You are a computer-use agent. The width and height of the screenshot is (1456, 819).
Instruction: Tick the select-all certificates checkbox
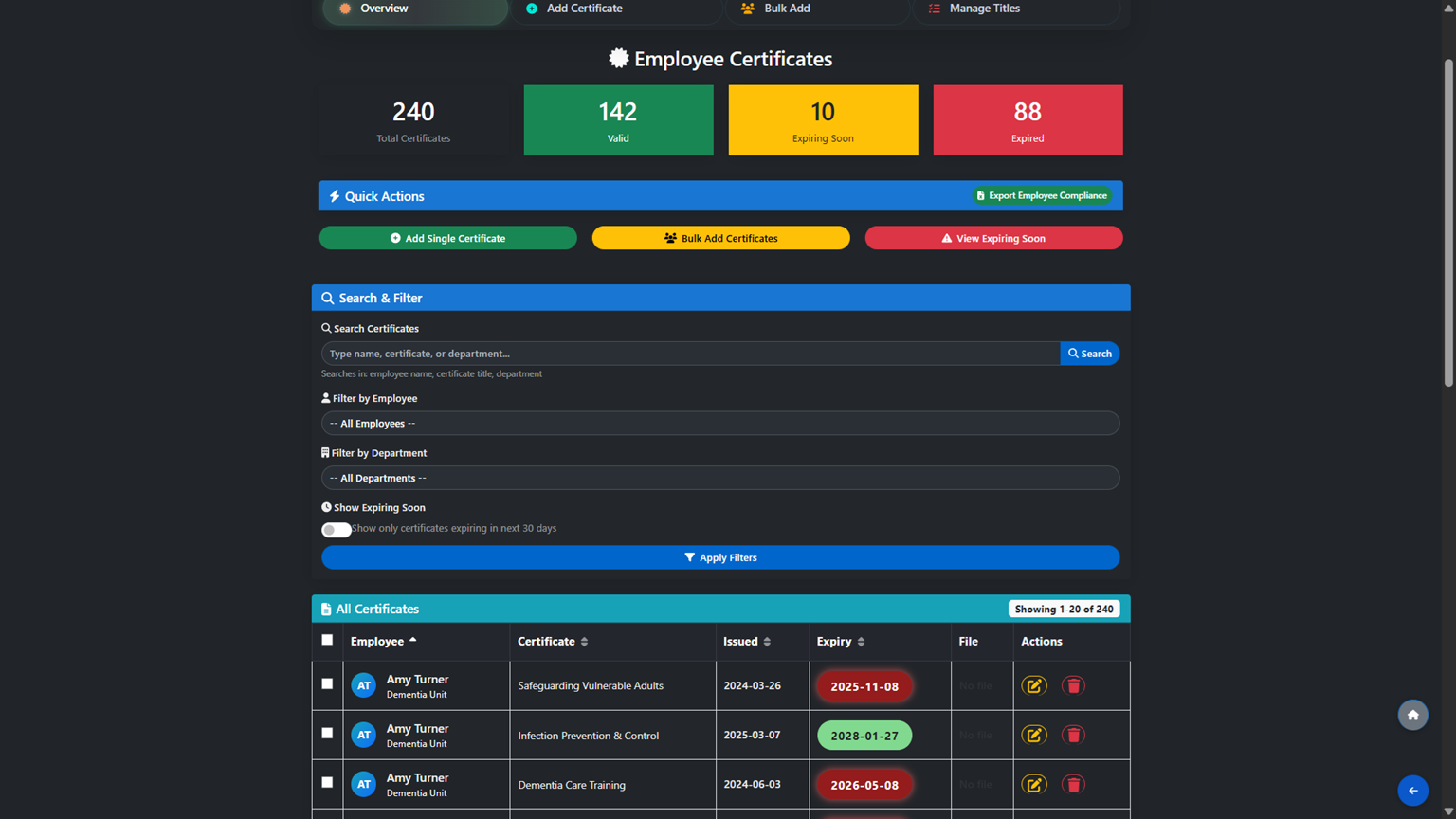[327, 640]
